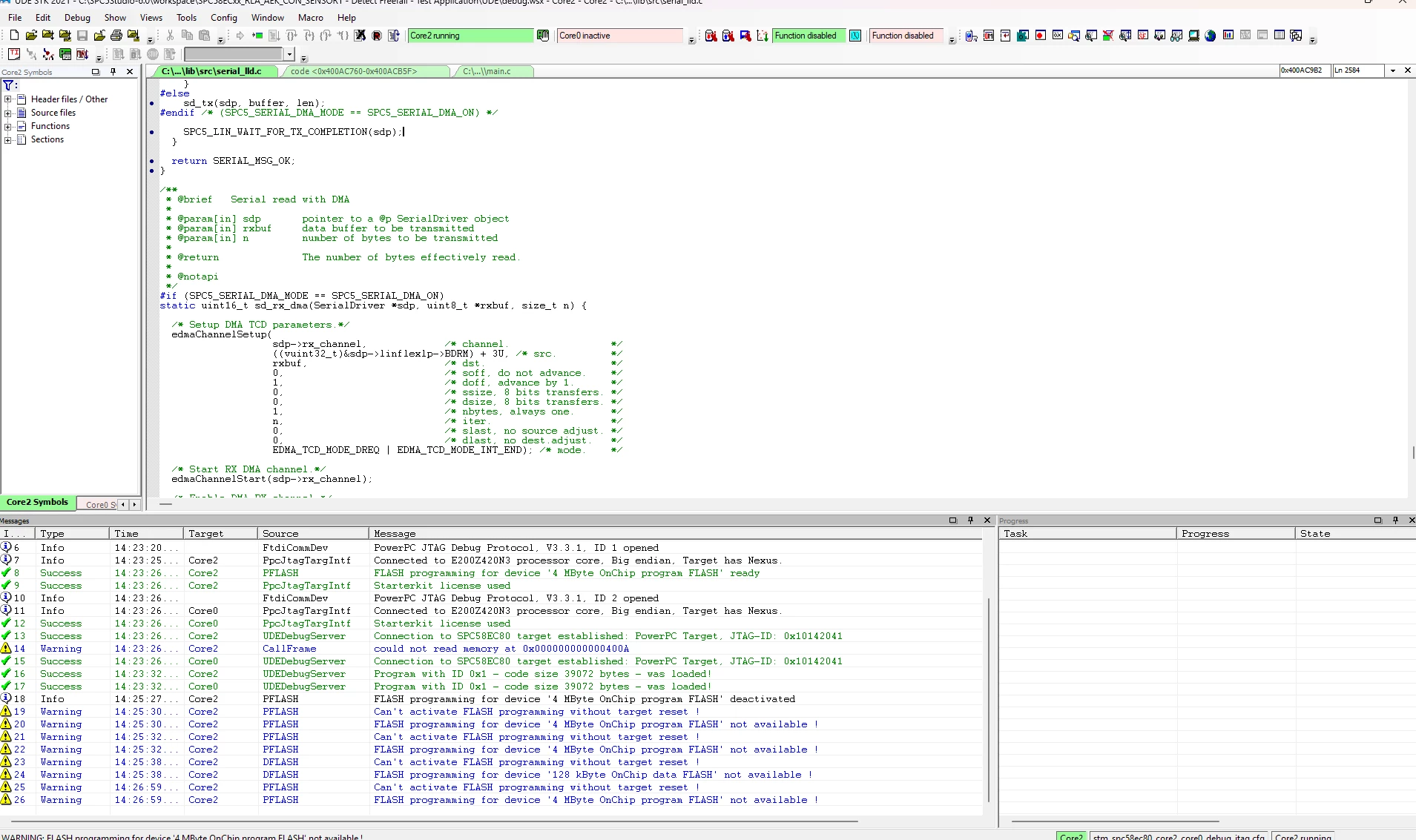The height and width of the screenshot is (840, 1416).
Task: Open the Debug menu
Action: [77, 17]
